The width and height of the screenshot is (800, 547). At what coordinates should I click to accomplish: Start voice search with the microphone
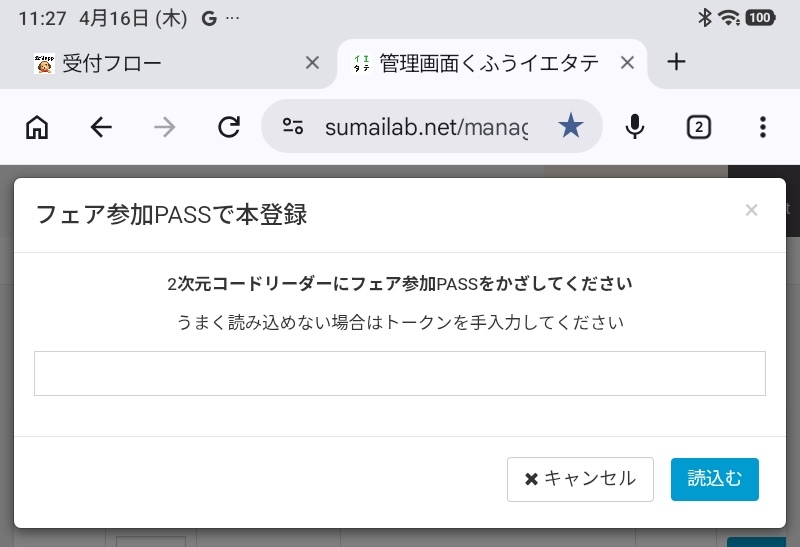[634, 127]
